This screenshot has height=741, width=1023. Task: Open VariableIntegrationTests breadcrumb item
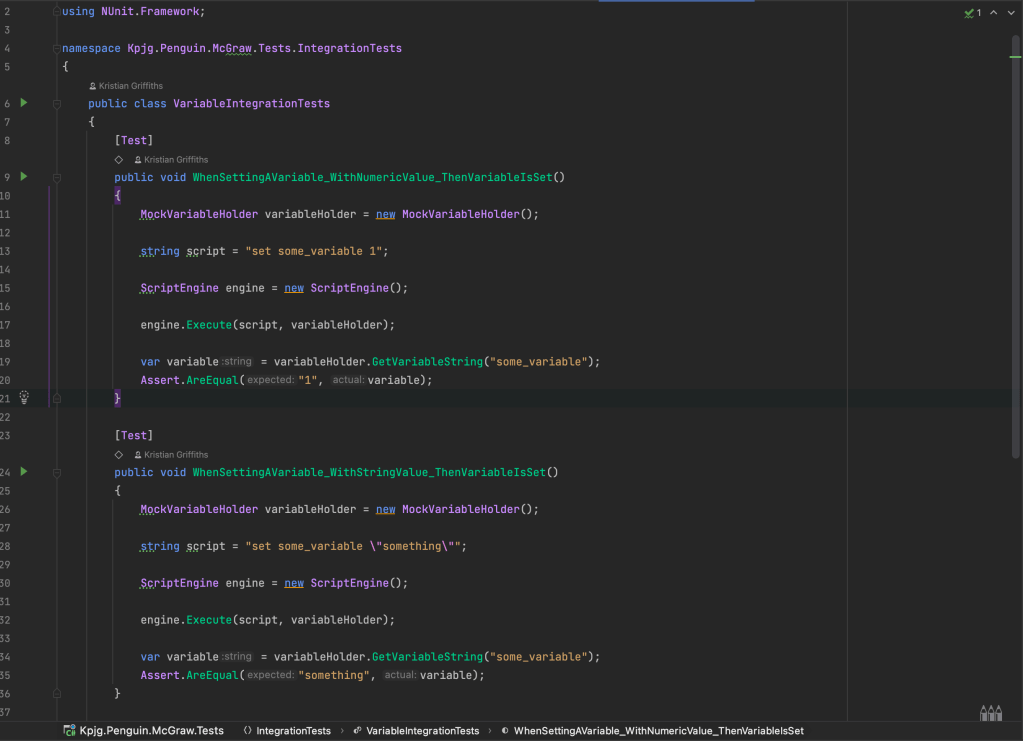(x=422, y=731)
